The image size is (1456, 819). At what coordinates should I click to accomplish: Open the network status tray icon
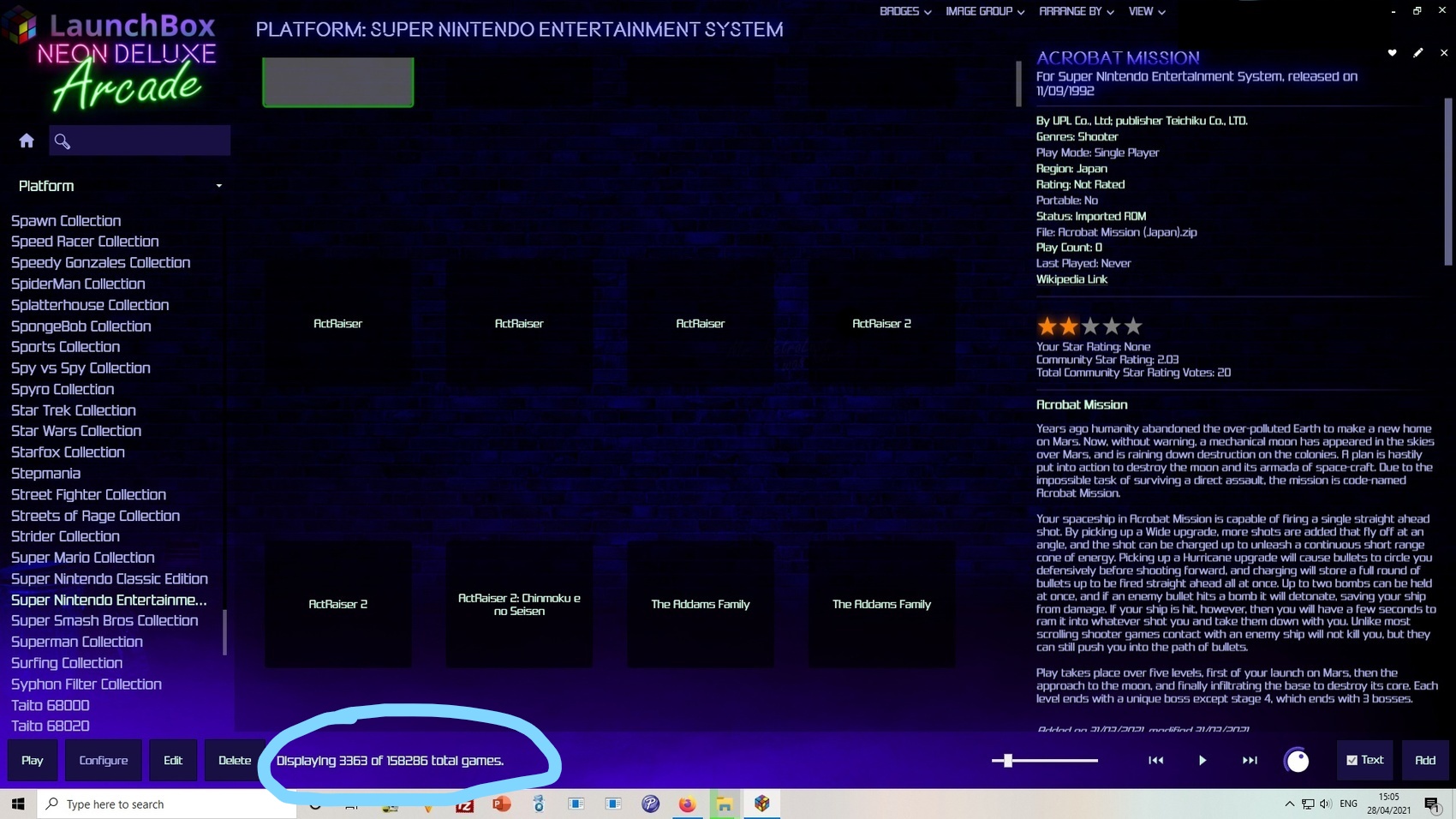(x=1308, y=804)
